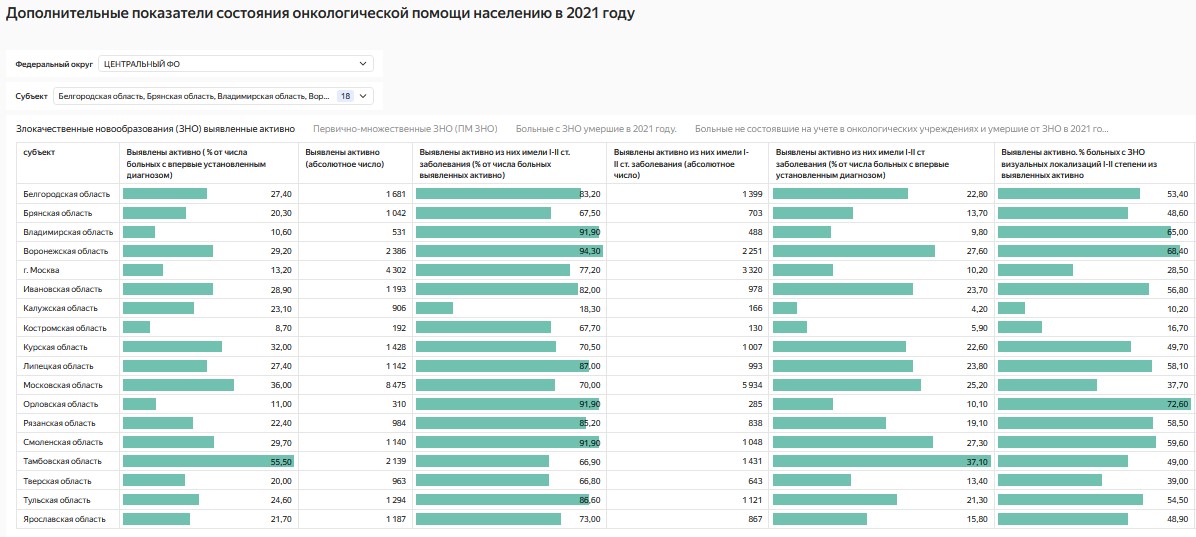Click the 18 selected-count badge
Image resolution: width=1196 pixels, height=537 pixels.
click(x=345, y=96)
